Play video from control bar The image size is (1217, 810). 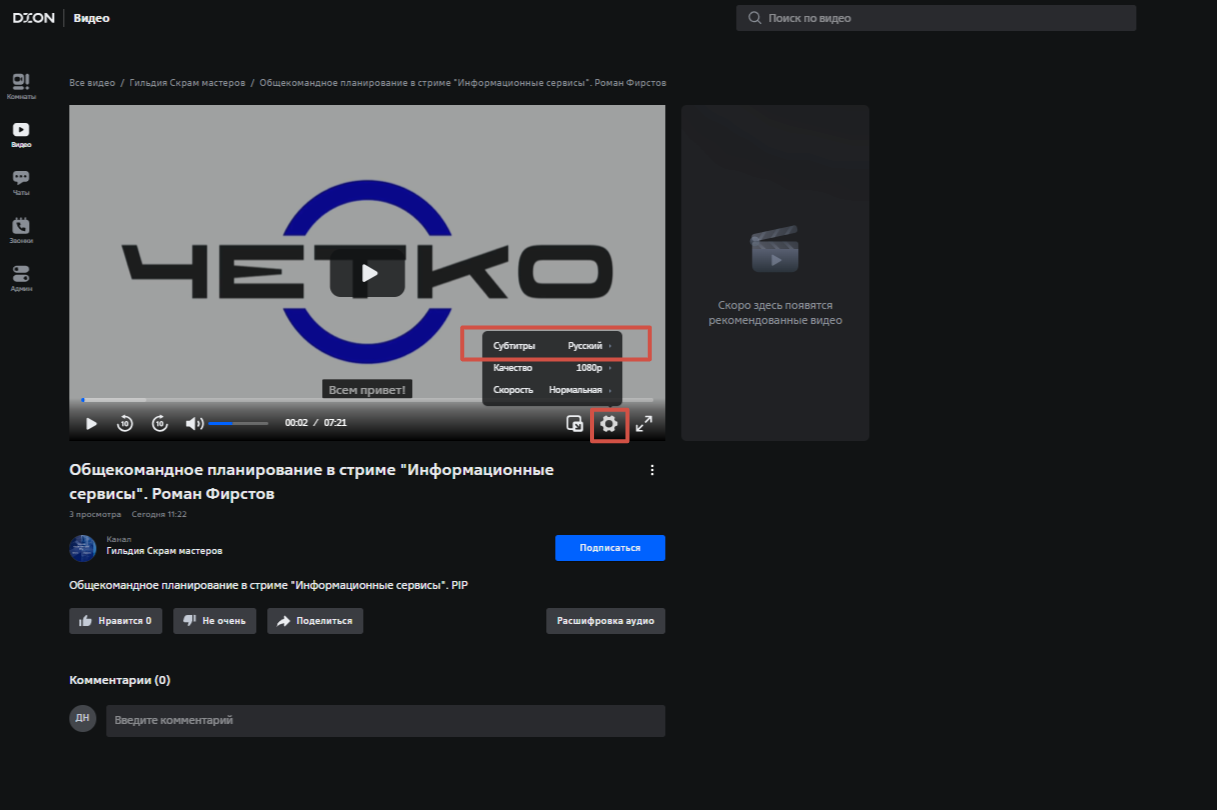pos(91,424)
